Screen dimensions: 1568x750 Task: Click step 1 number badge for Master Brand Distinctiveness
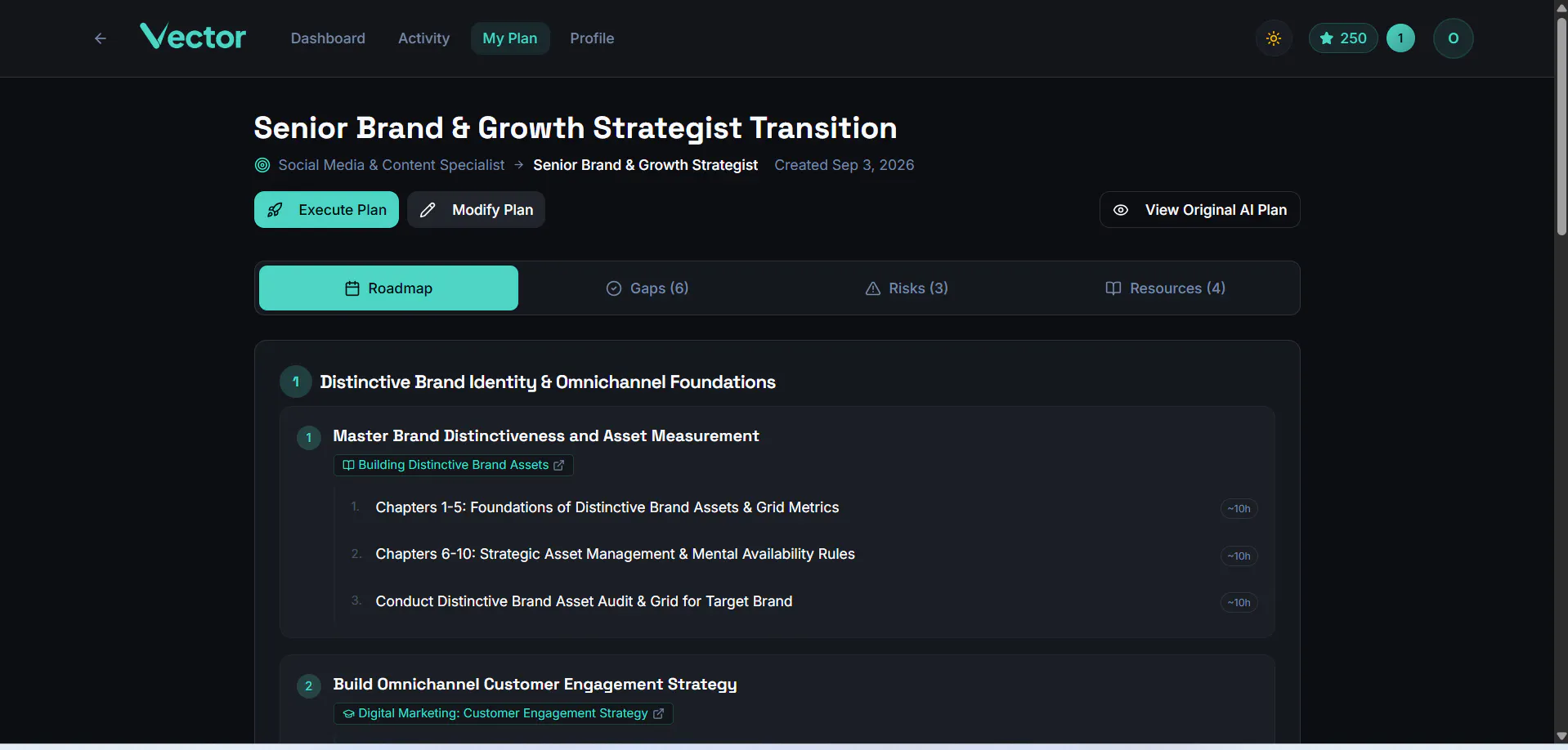(309, 438)
